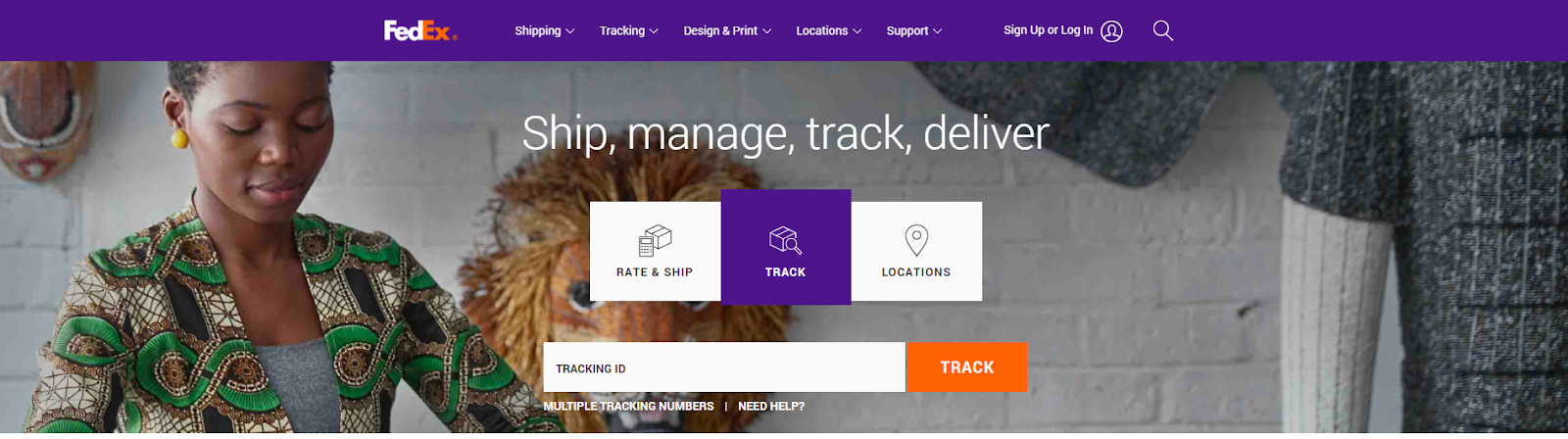This screenshot has height=439, width=1568.
Task: Open the Design & Print menu label
Action: [x=720, y=31]
